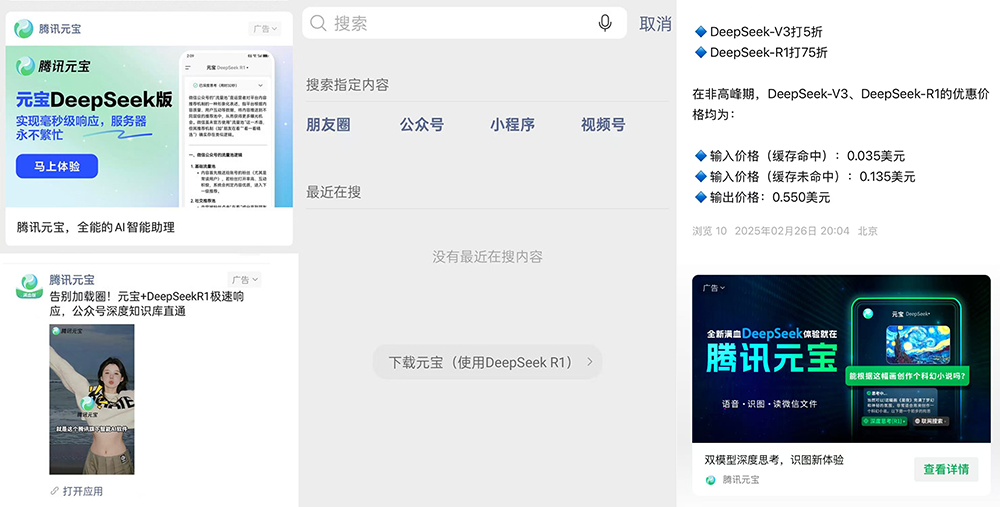The width and height of the screenshot is (1000, 507).
Task: Open 广告 dropdown on dark 腾讯元宝 banner
Action: [714, 288]
